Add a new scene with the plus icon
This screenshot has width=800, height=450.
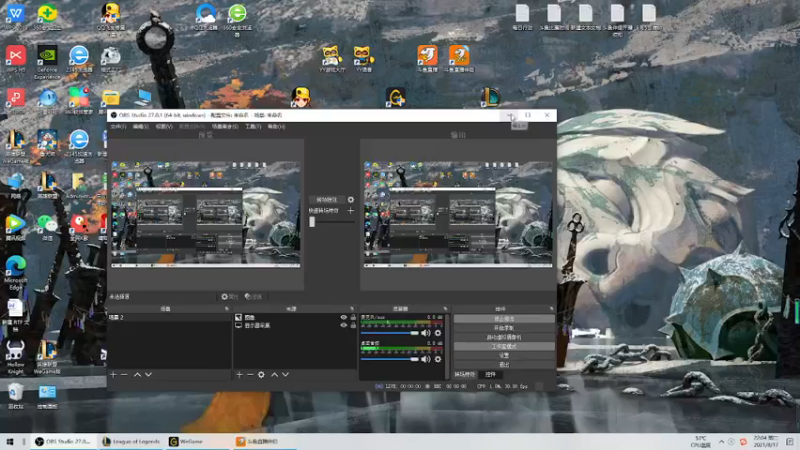coord(113,374)
